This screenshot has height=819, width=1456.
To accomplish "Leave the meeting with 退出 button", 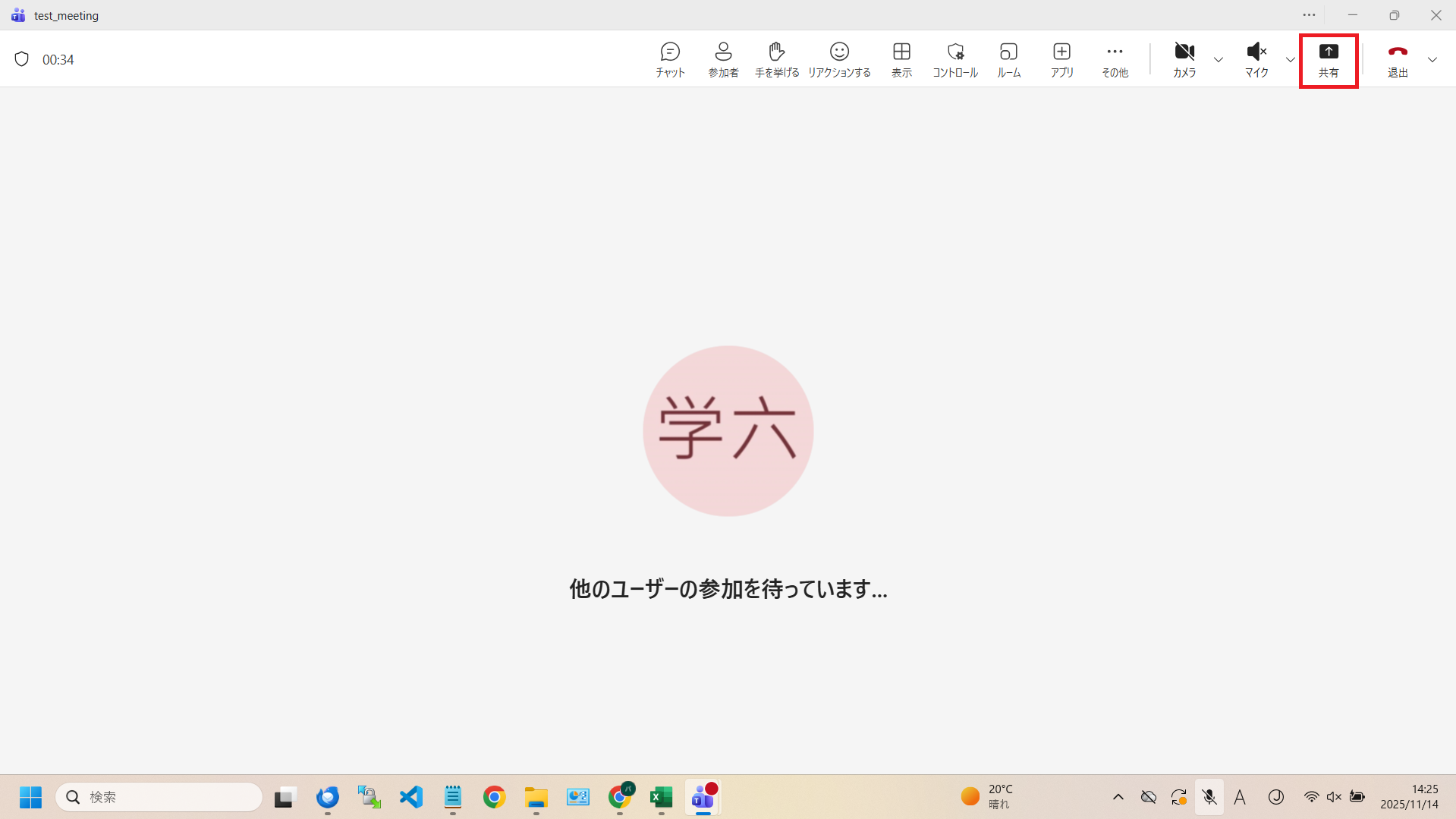I will (1398, 59).
